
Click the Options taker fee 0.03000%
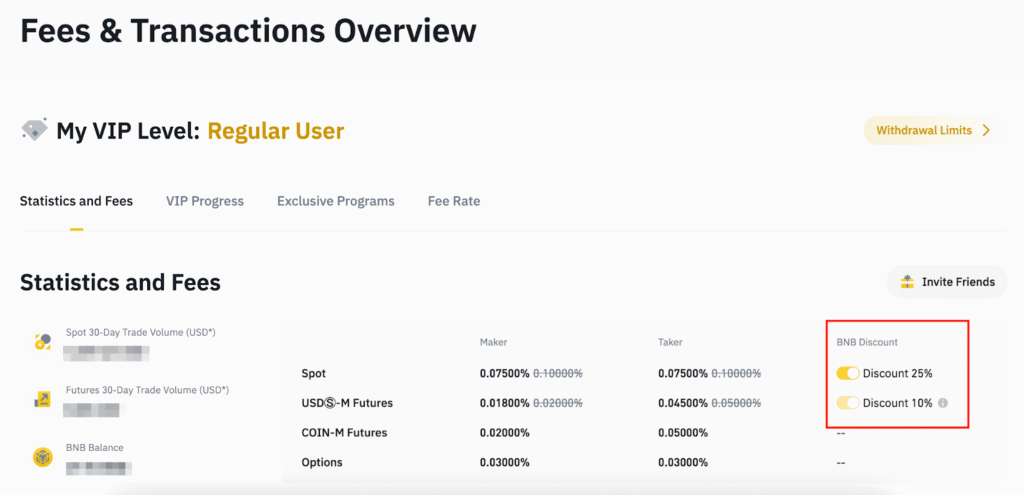click(683, 462)
